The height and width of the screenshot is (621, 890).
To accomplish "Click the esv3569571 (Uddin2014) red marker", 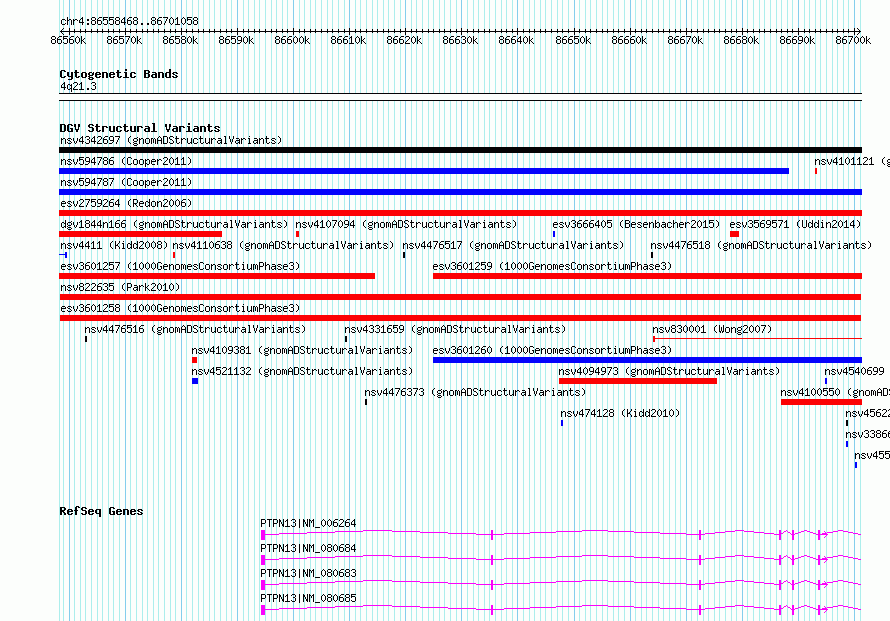I will pyautogui.click(x=734, y=234).
